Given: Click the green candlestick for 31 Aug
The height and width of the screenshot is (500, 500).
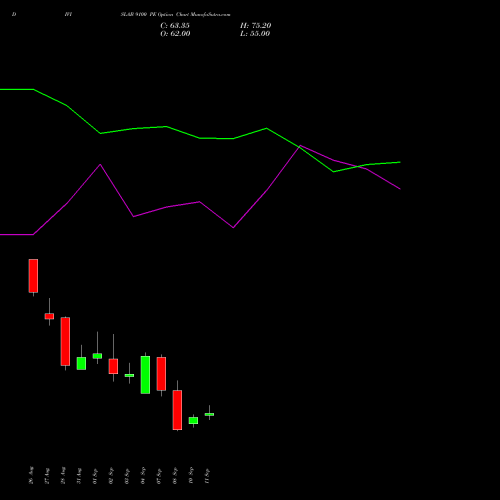Looking at the screenshot, I should tap(81, 363).
